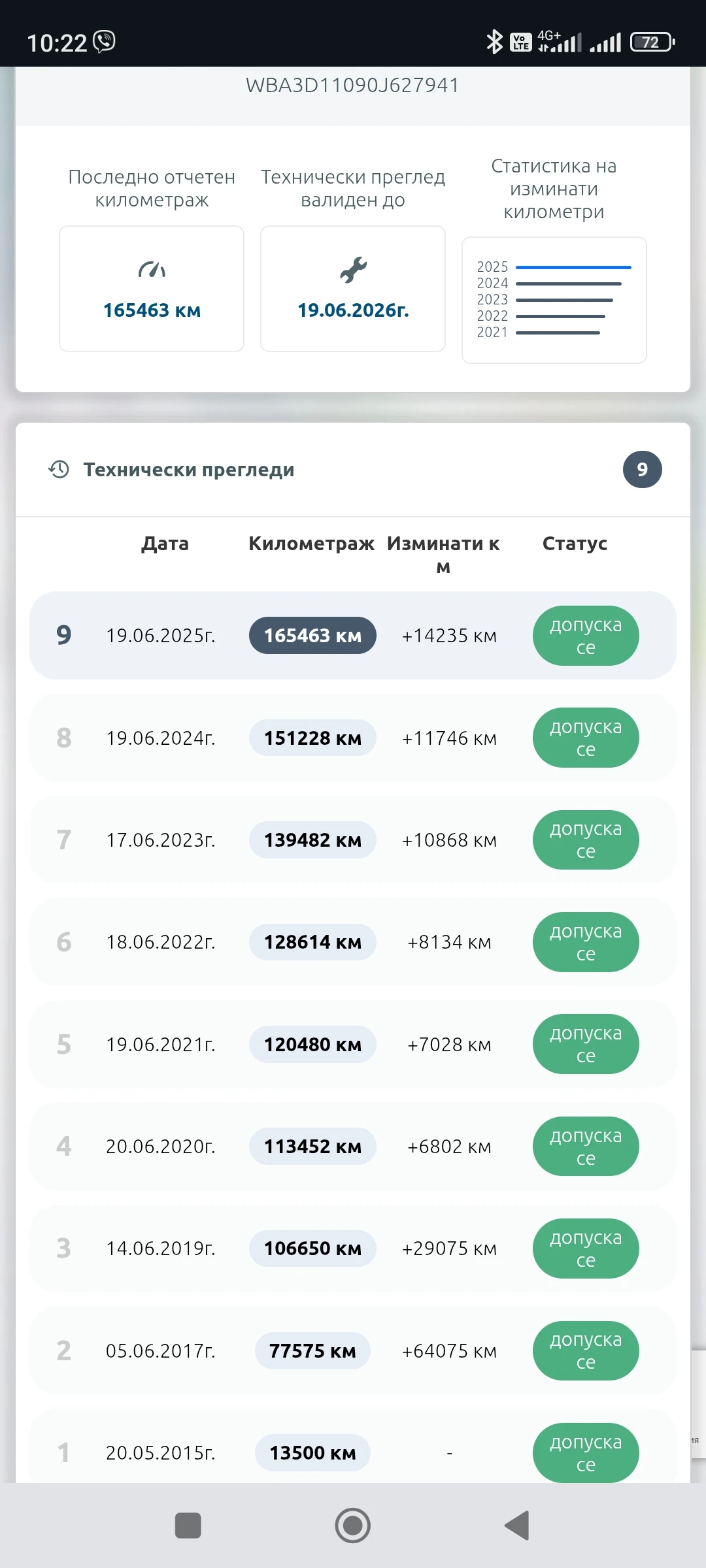Tap the 128614 км mileage pill
706x1568 pixels.
tap(312, 942)
